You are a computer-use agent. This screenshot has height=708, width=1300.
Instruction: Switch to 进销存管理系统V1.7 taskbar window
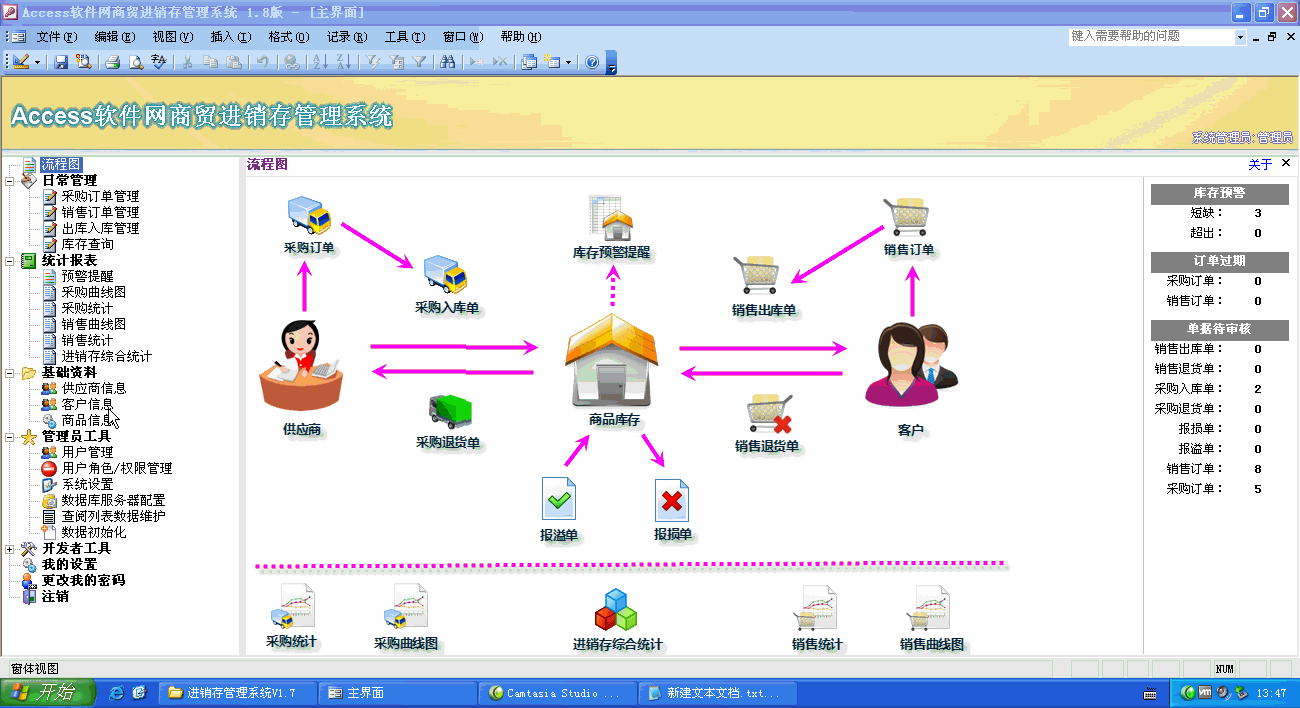pyautogui.click(x=239, y=692)
